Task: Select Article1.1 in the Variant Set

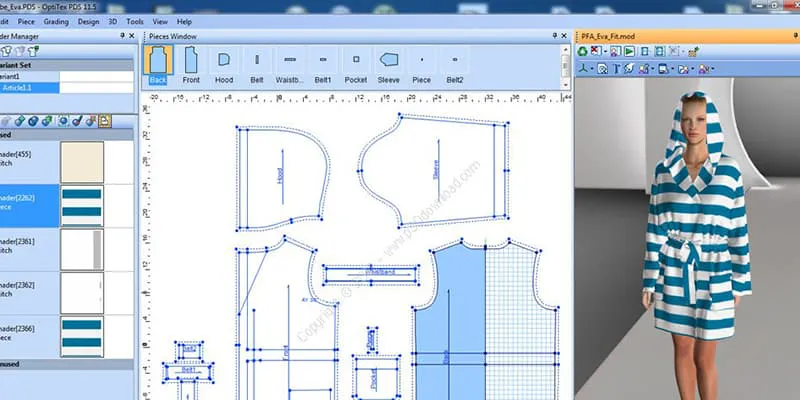Action: pos(30,88)
